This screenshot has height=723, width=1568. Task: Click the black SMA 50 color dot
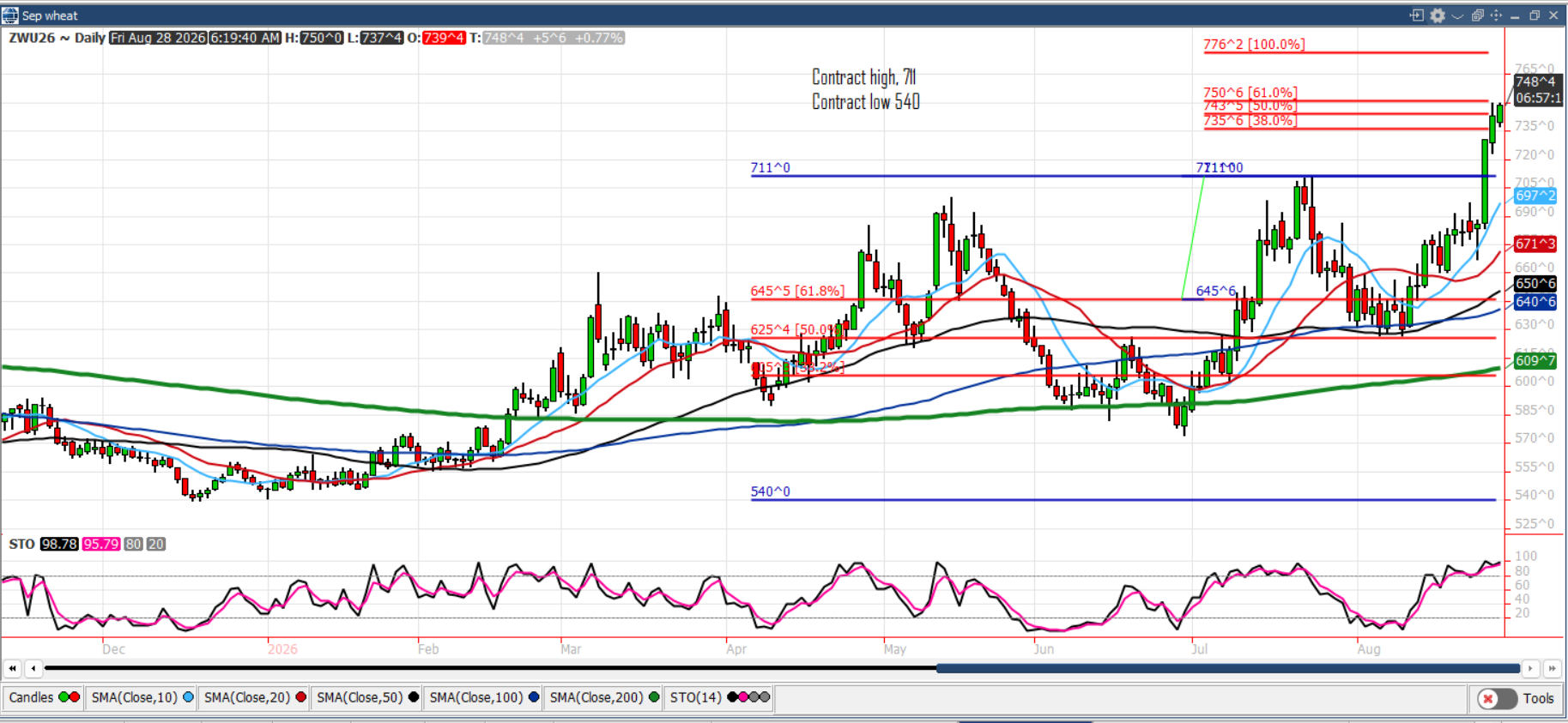tap(414, 697)
